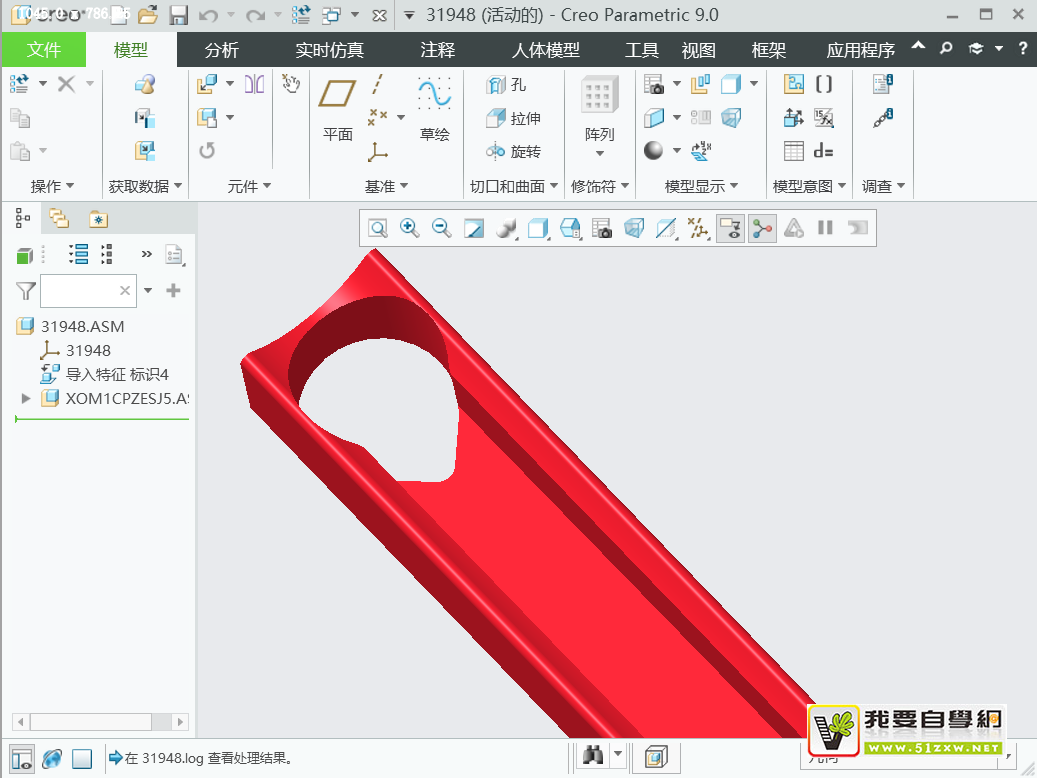1037x778 pixels.
Task: Expand the XOM1CPZESJ5 assembly tree node
Action: (x=26, y=398)
